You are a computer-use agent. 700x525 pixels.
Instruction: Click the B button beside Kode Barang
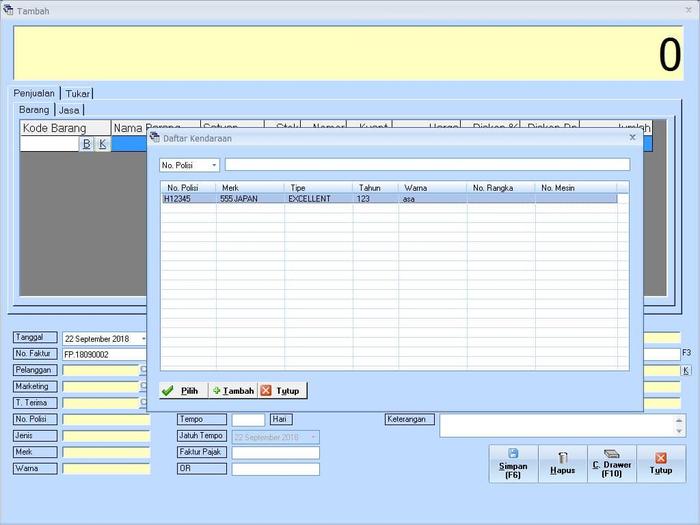[x=86, y=144]
